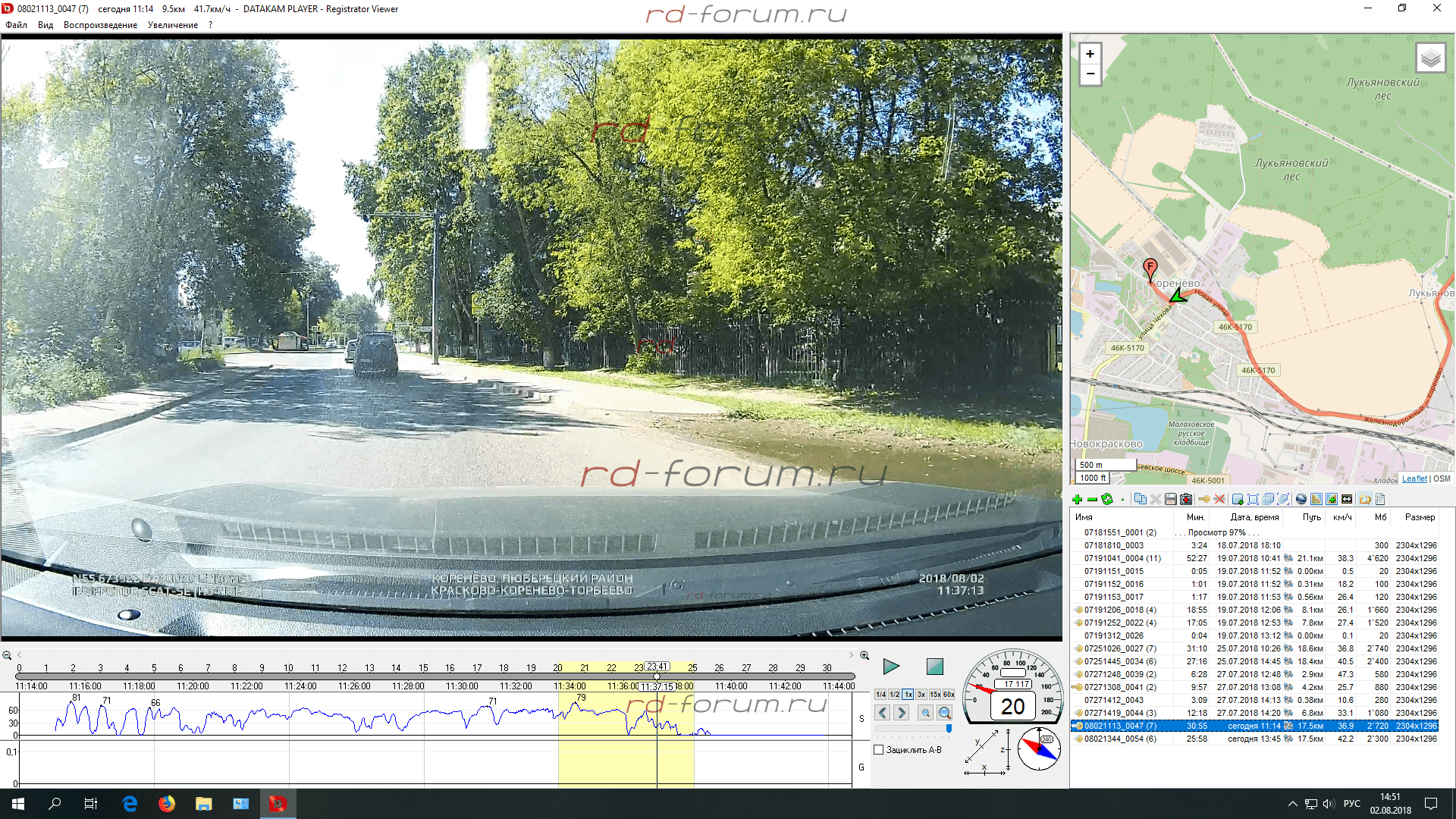The width and height of the screenshot is (1456, 819).
Task: Click the Google Earth globe icon
Action: pyautogui.click(x=1301, y=499)
